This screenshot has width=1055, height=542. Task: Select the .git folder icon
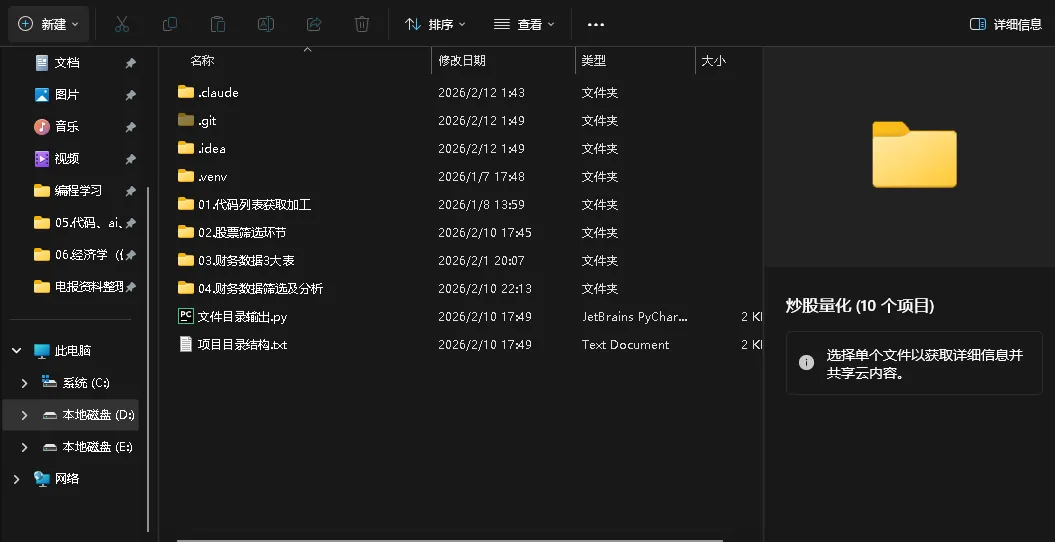pyautogui.click(x=186, y=120)
